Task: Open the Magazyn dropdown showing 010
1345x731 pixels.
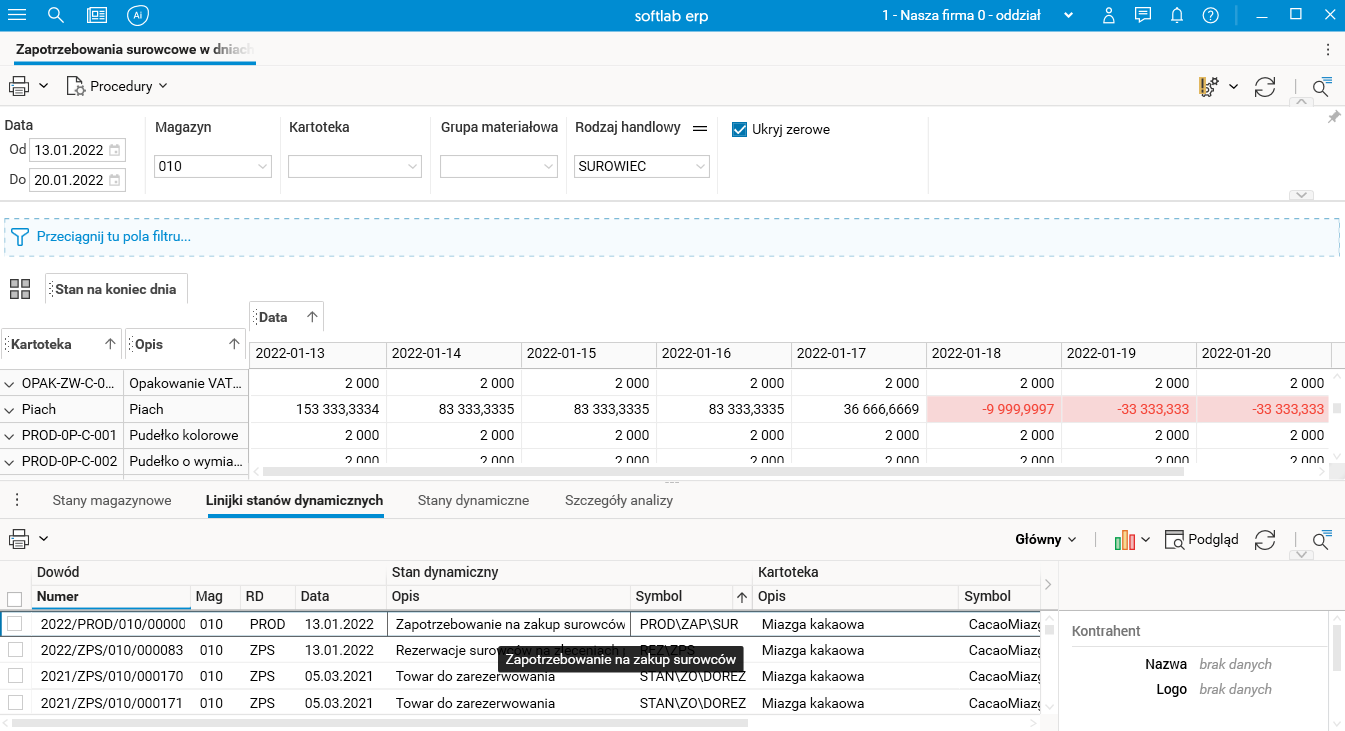Action: pyautogui.click(x=214, y=166)
